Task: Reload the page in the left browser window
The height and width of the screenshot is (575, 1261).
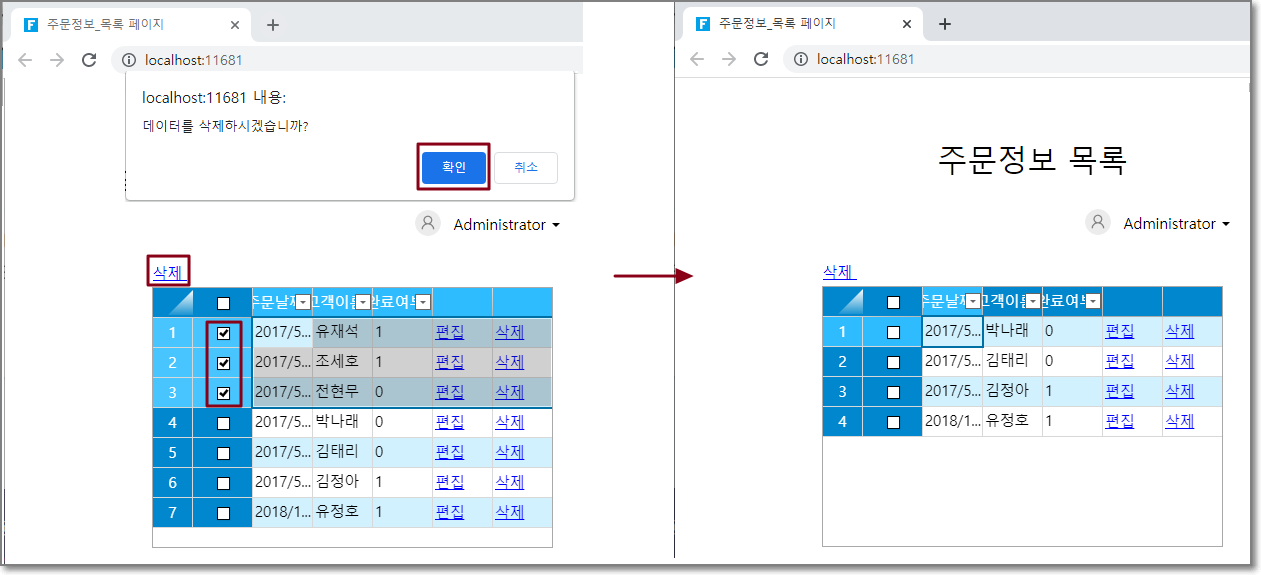Action: tap(89, 60)
